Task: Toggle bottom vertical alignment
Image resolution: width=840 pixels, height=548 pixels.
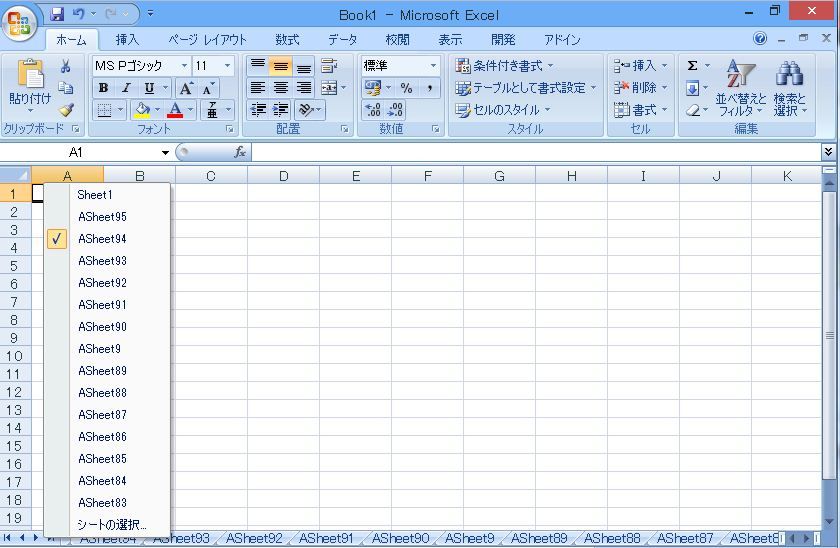Action: [304, 66]
